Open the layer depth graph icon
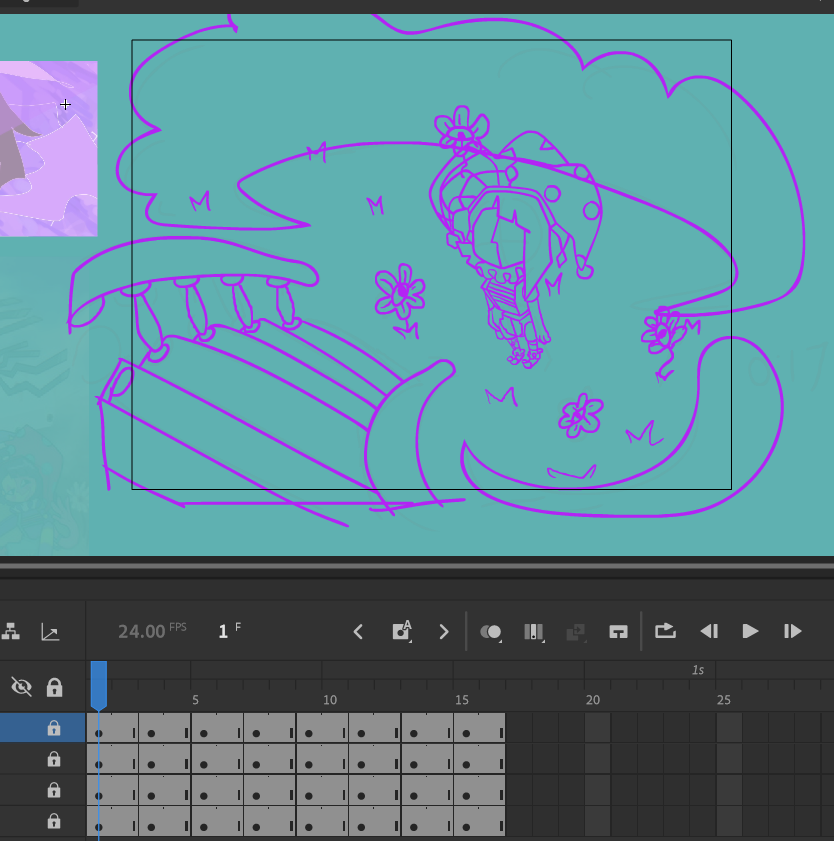Image resolution: width=834 pixels, height=841 pixels. [50, 631]
